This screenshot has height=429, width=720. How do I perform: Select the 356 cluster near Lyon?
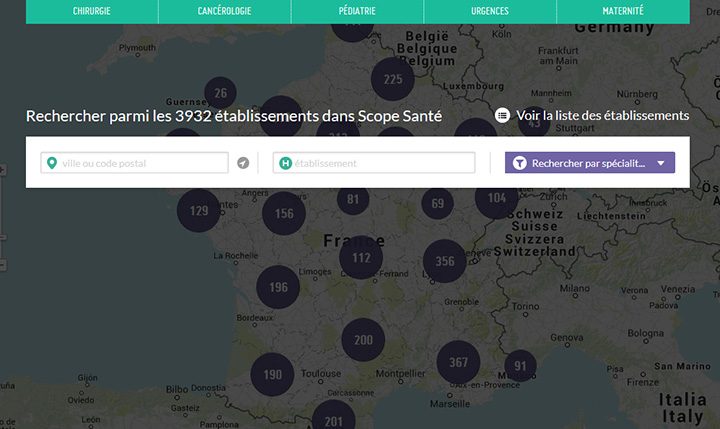coord(444,261)
